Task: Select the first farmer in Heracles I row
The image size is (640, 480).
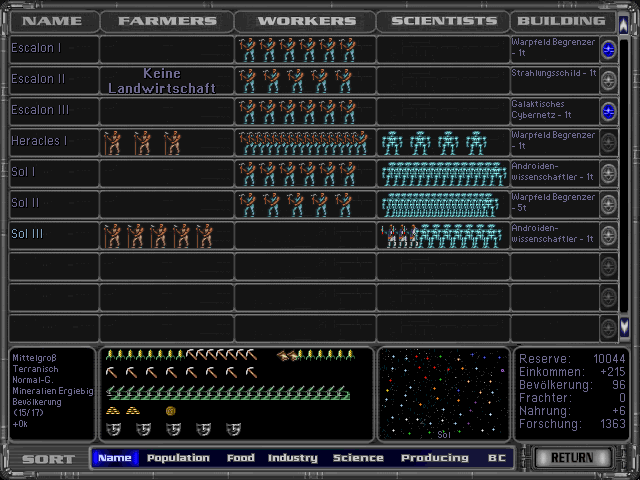Action: (114, 142)
